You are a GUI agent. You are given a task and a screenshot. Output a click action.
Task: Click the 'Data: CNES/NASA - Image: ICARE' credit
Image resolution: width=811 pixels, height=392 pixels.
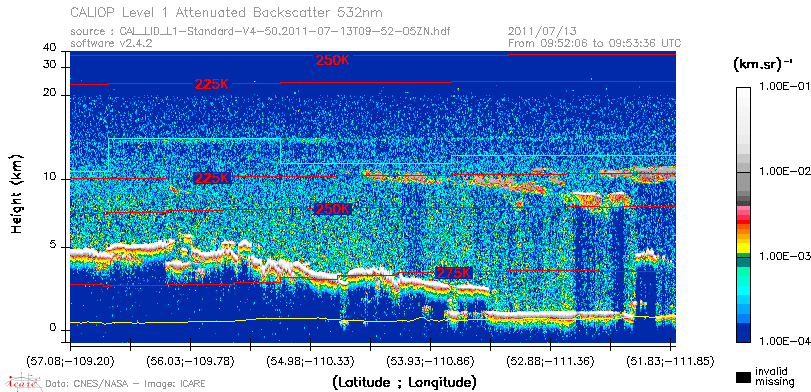click(125, 384)
